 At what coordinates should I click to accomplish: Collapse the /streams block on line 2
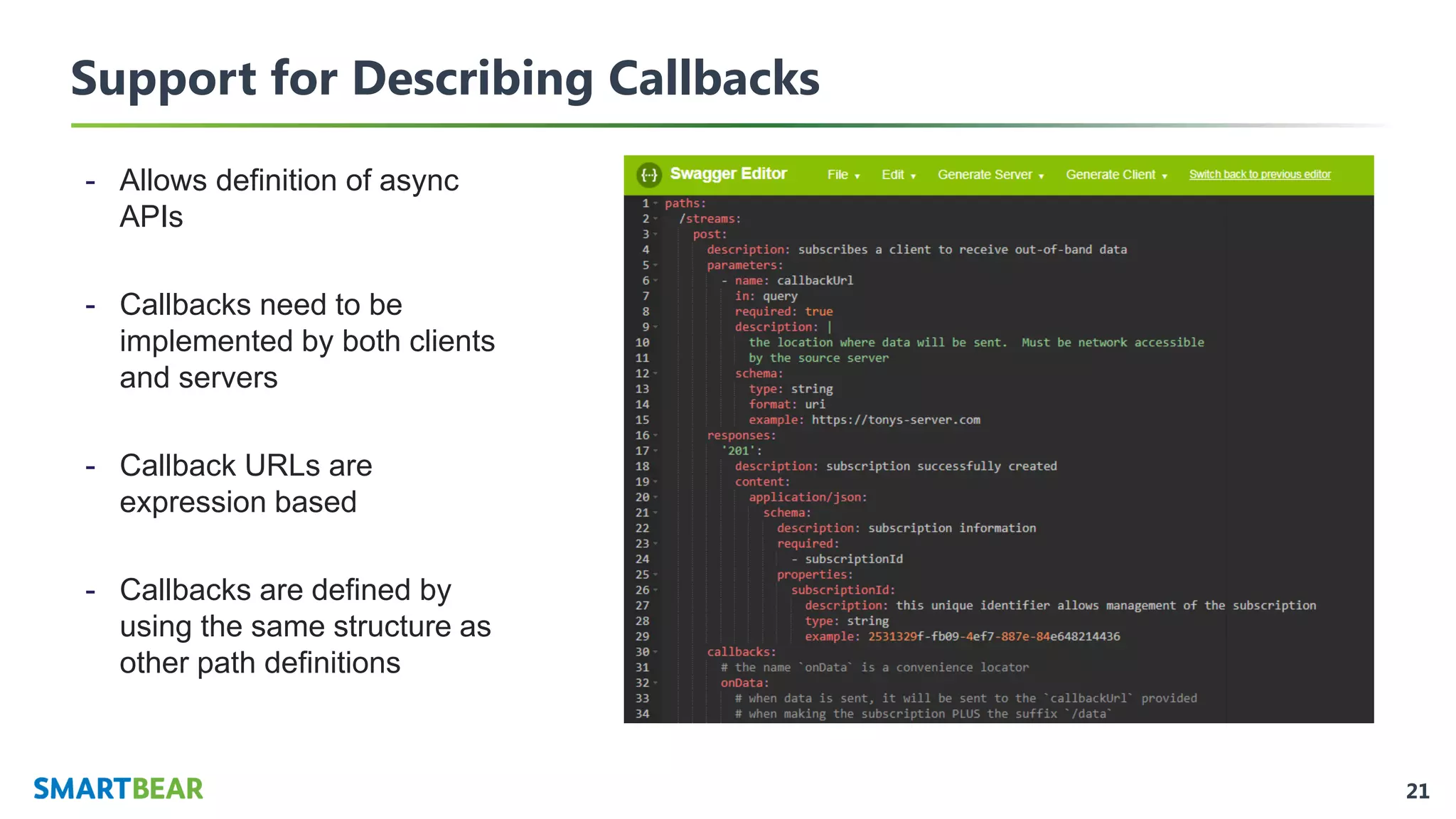655,219
